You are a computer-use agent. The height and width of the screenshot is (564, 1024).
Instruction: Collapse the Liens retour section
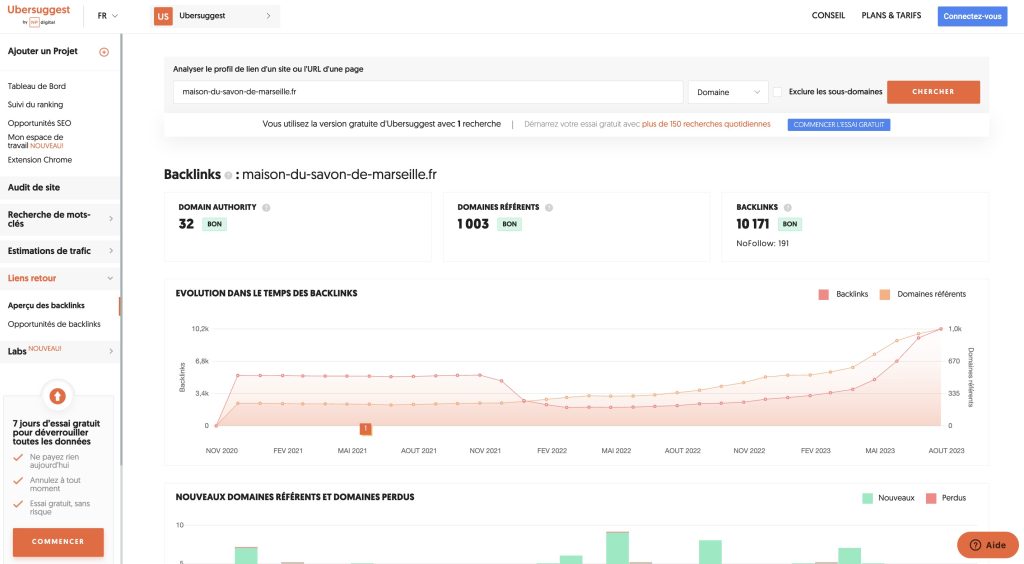[x=60, y=278]
